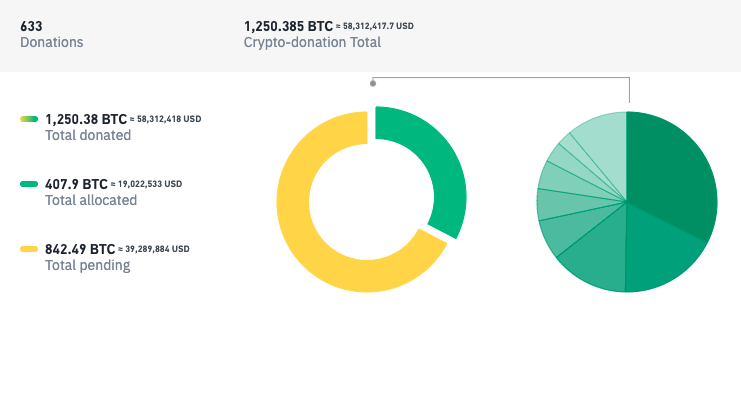Click the green Total allocated legend swatch
The width and height of the screenshot is (741, 393).
tap(29, 184)
